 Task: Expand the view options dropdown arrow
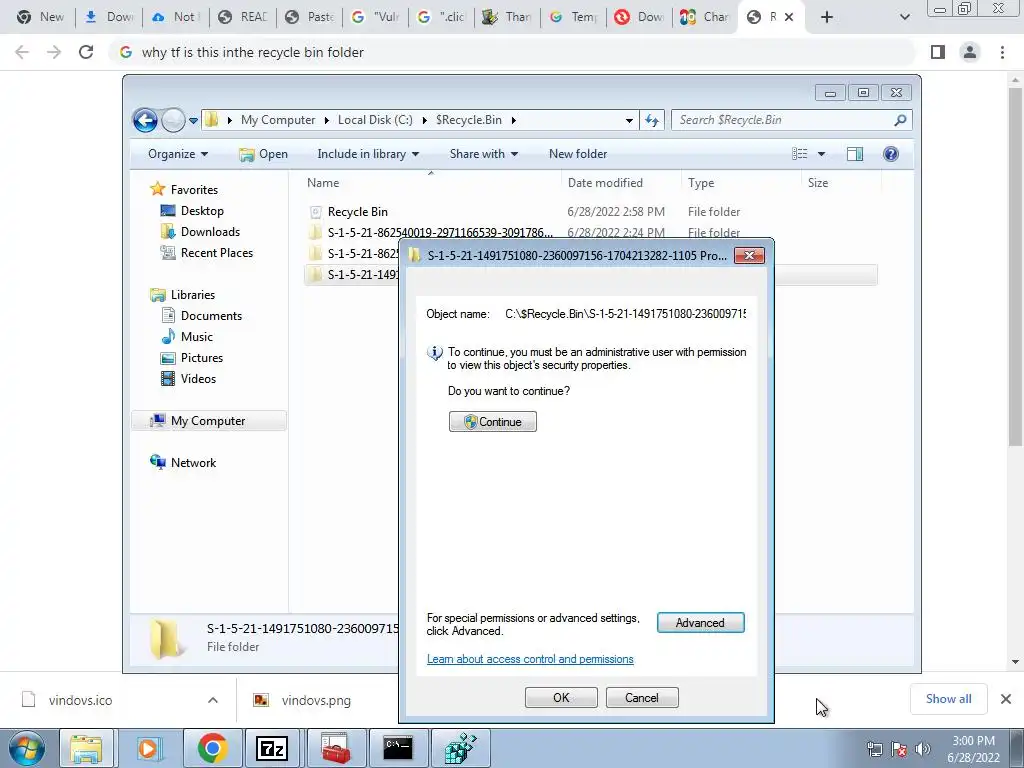point(822,154)
